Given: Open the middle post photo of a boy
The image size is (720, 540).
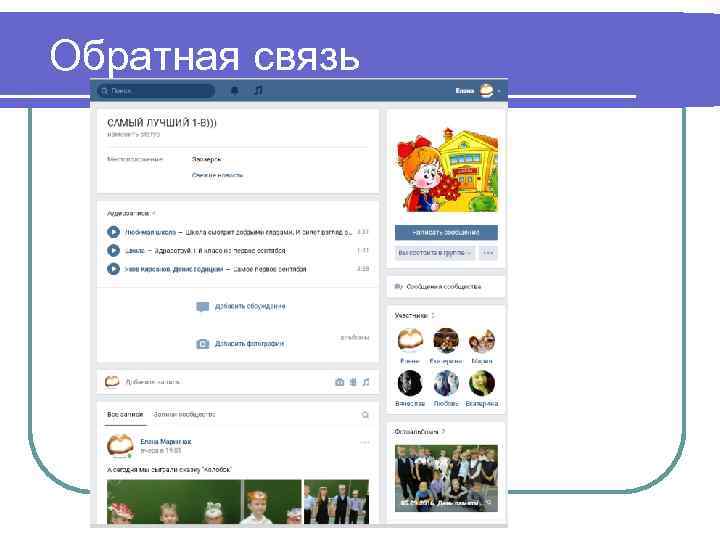Looking at the screenshot, I should 272,501.
